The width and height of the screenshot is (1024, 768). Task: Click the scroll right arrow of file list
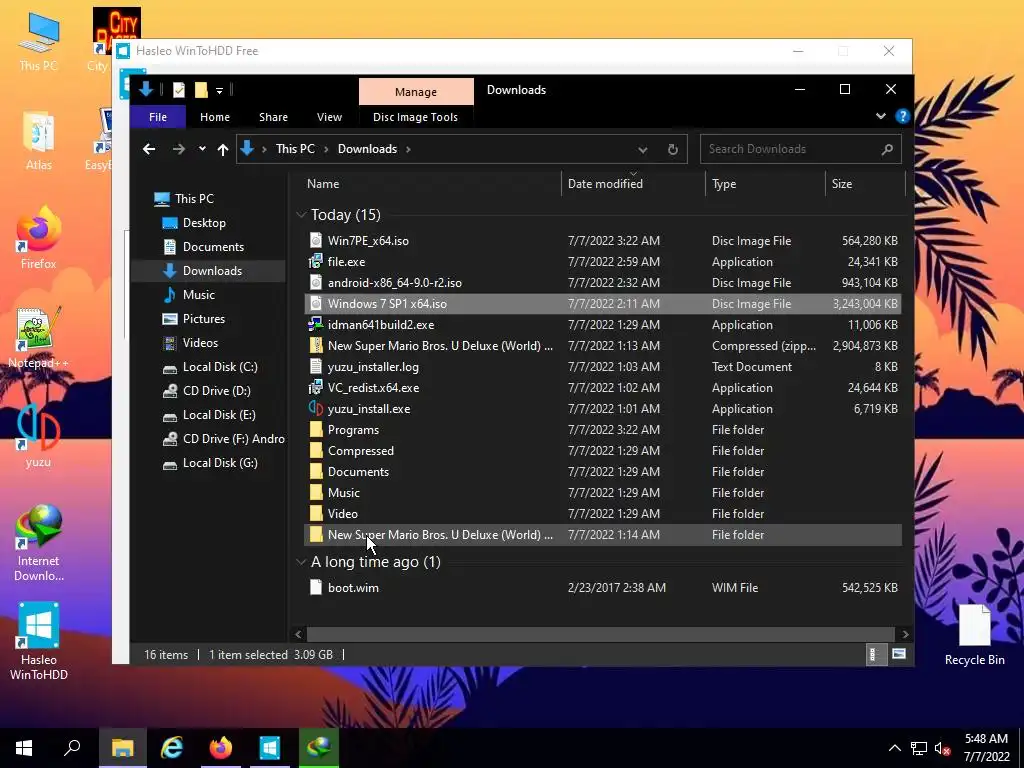tap(905, 634)
